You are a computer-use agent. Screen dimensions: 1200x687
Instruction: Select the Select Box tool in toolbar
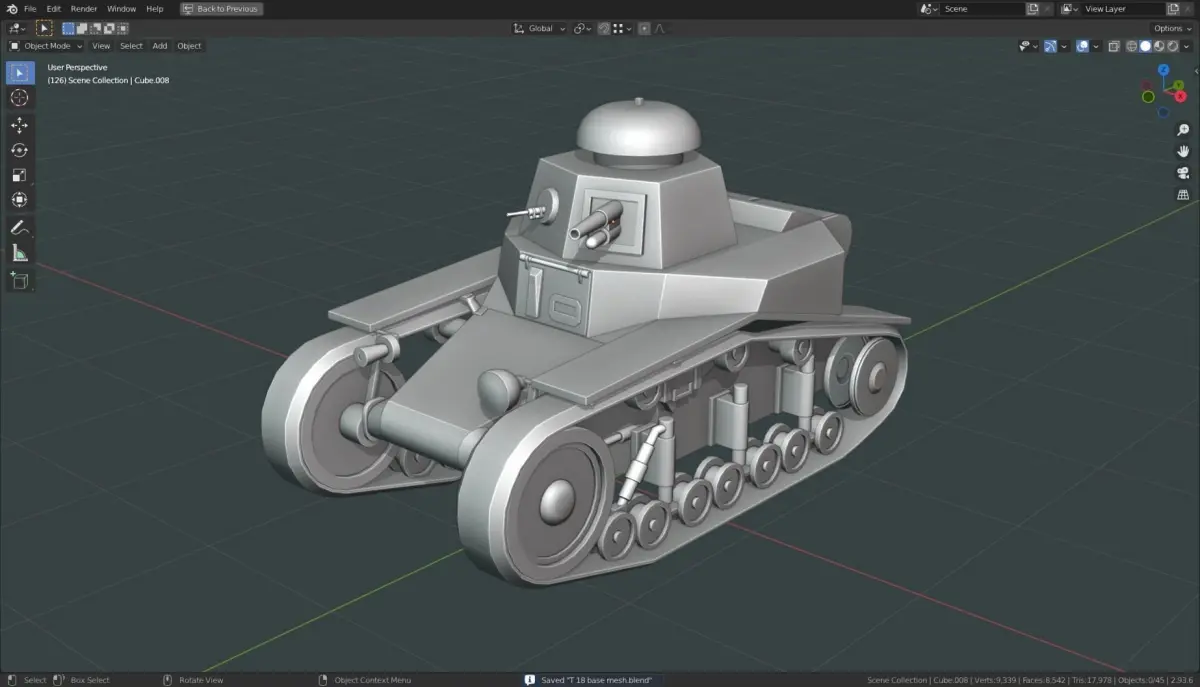(x=20, y=73)
